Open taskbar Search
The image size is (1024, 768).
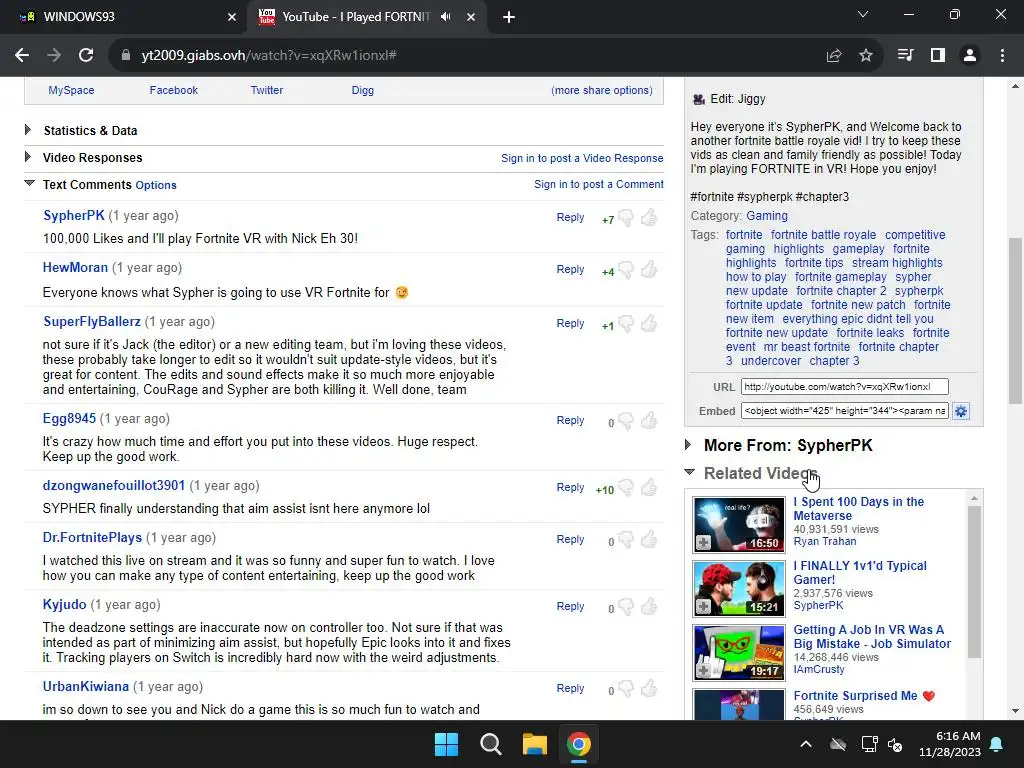tap(490, 744)
